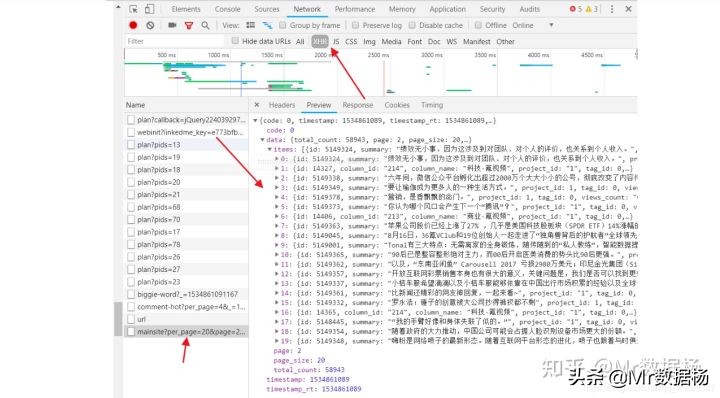
Task: Open the Performance tab
Action: click(x=354, y=9)
